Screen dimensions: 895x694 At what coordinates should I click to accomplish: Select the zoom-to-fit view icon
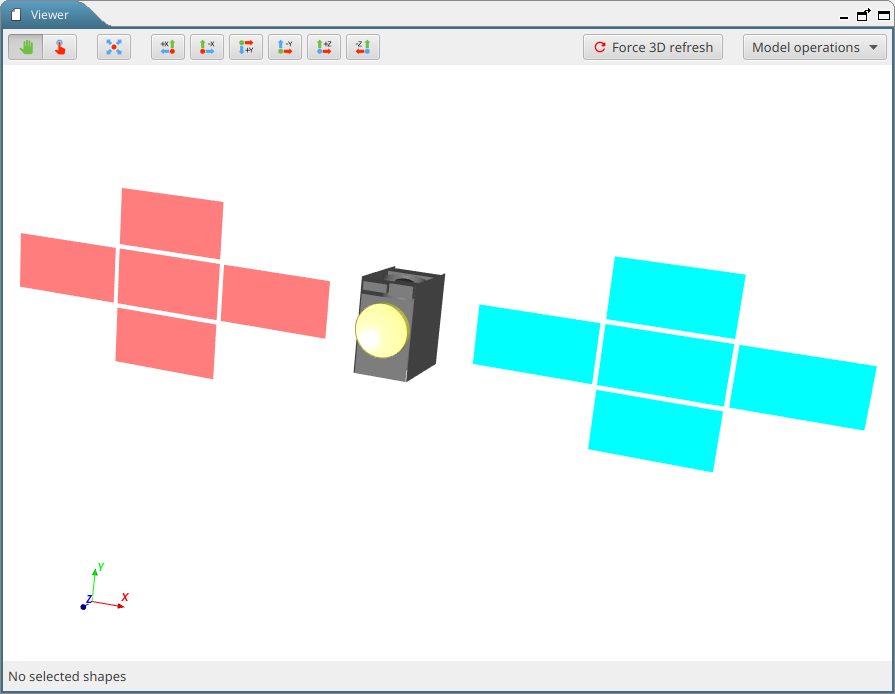(113, 46)
